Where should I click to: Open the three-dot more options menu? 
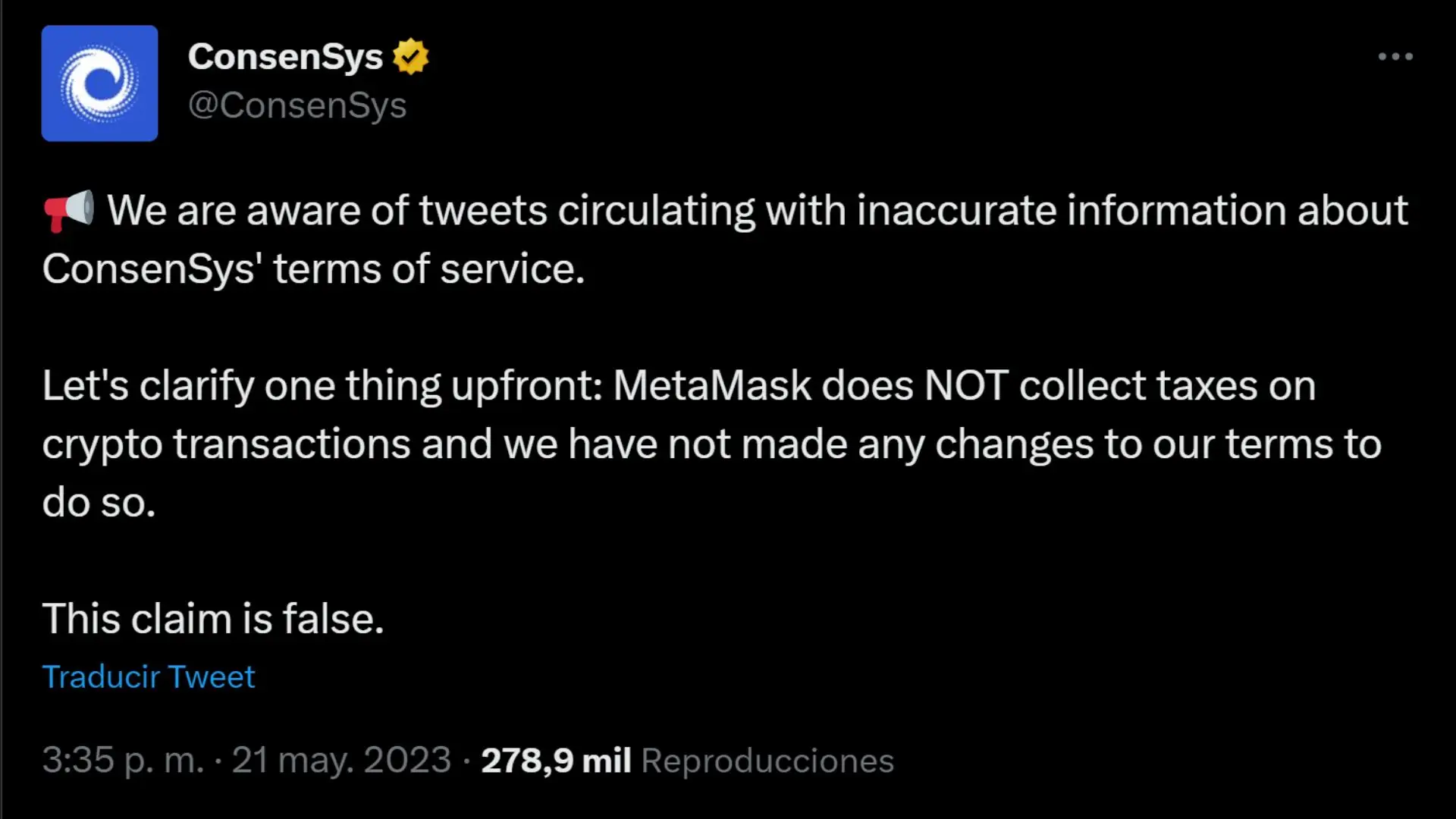(1395, 57)
